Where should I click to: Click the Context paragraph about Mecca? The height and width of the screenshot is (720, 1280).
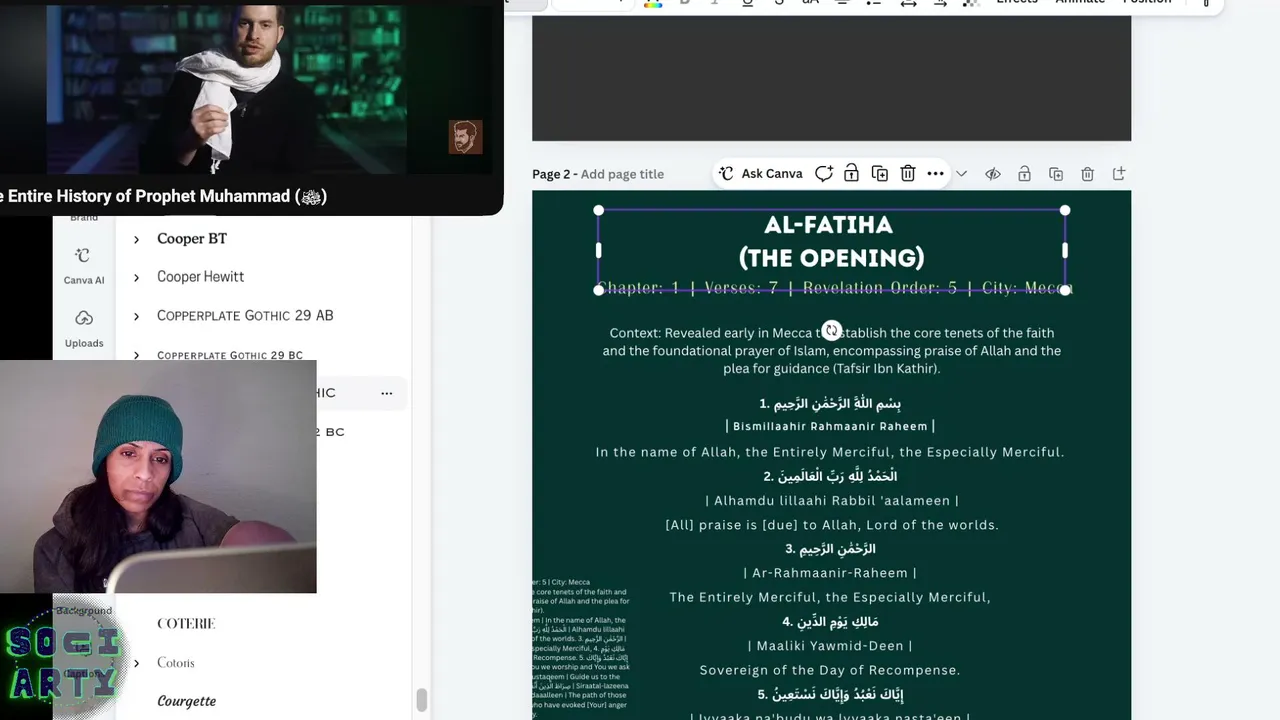832,351
